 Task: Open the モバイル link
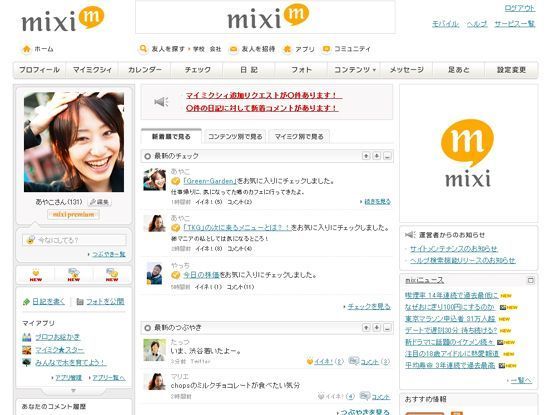[445, 24]
